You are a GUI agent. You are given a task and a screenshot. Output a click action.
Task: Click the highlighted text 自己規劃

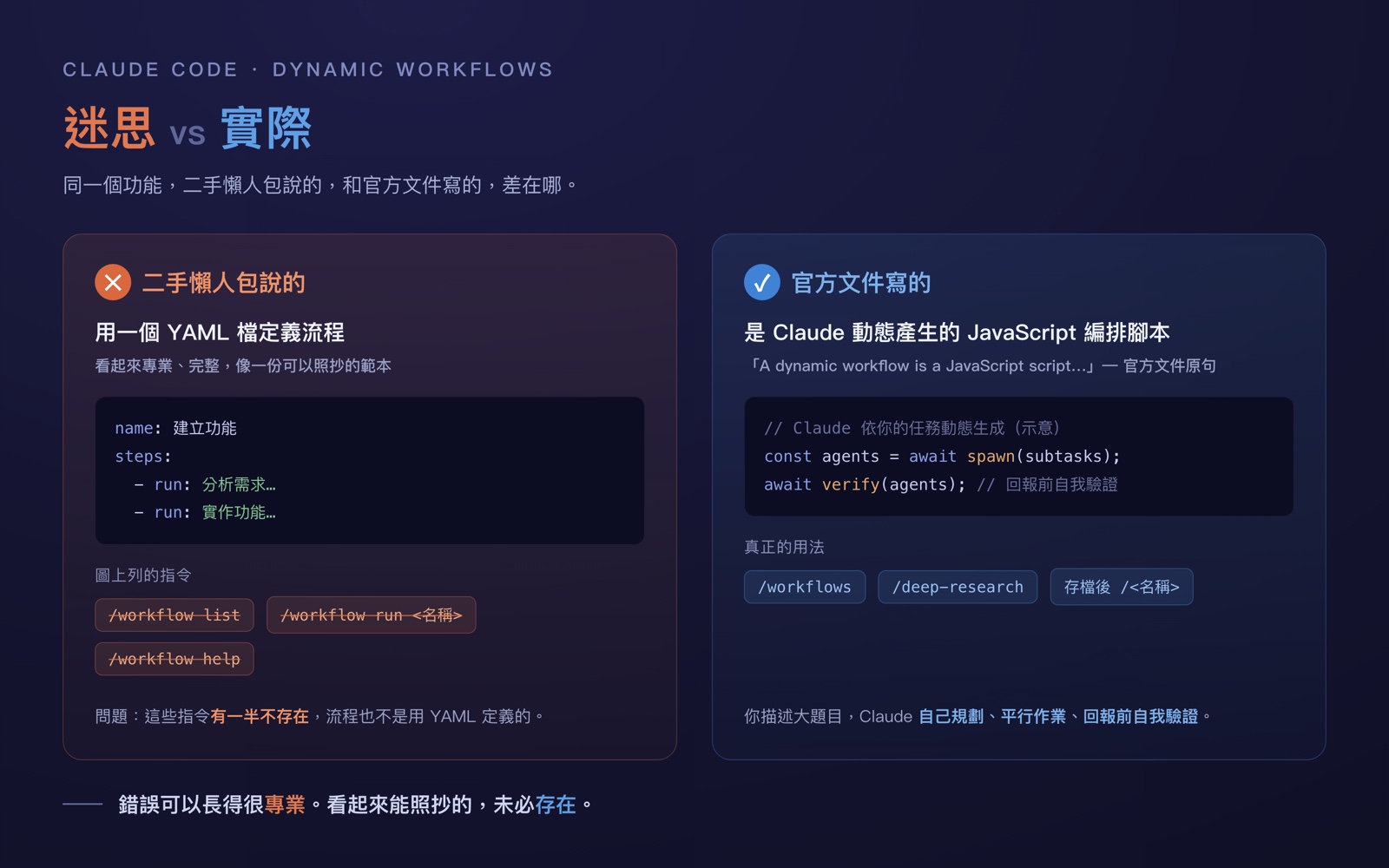click(951, 716)
